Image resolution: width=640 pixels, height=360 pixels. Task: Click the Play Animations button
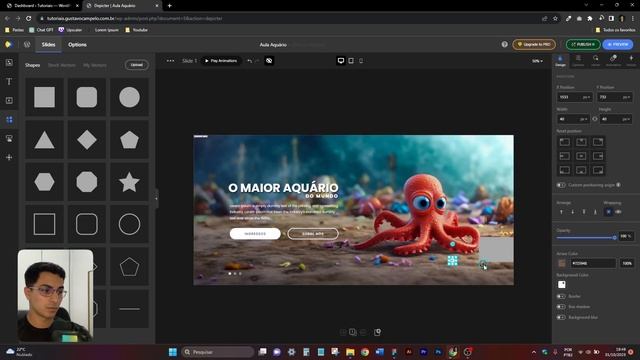coord(221,61)
